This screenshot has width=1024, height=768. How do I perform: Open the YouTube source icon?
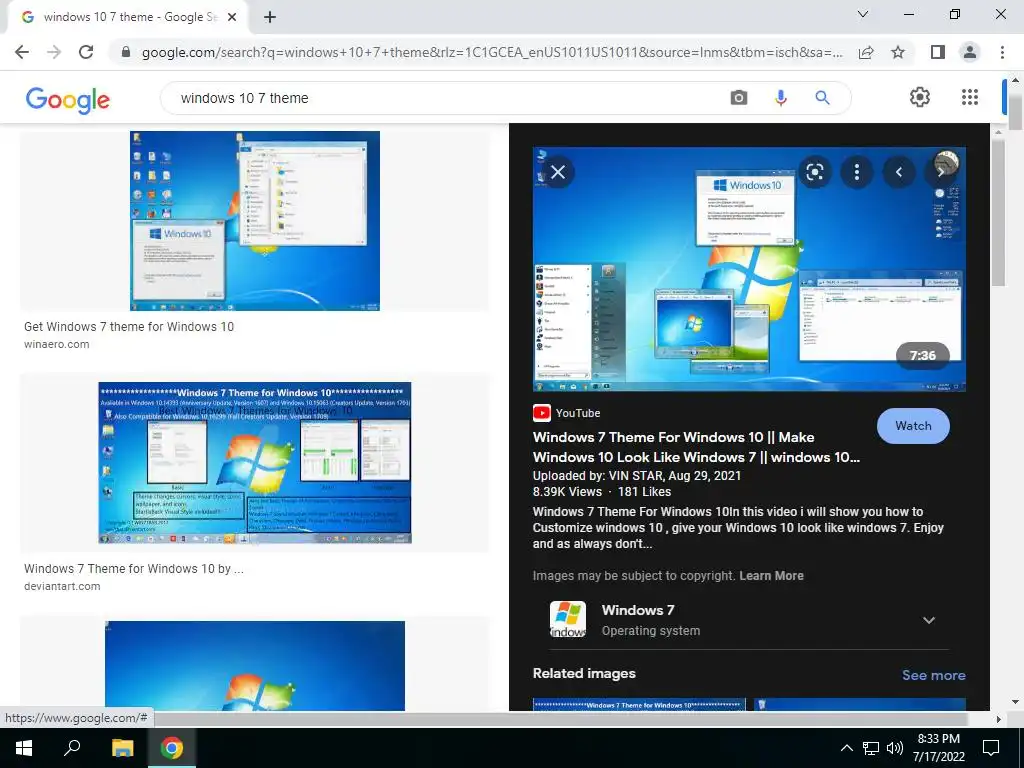coord(541,413)
